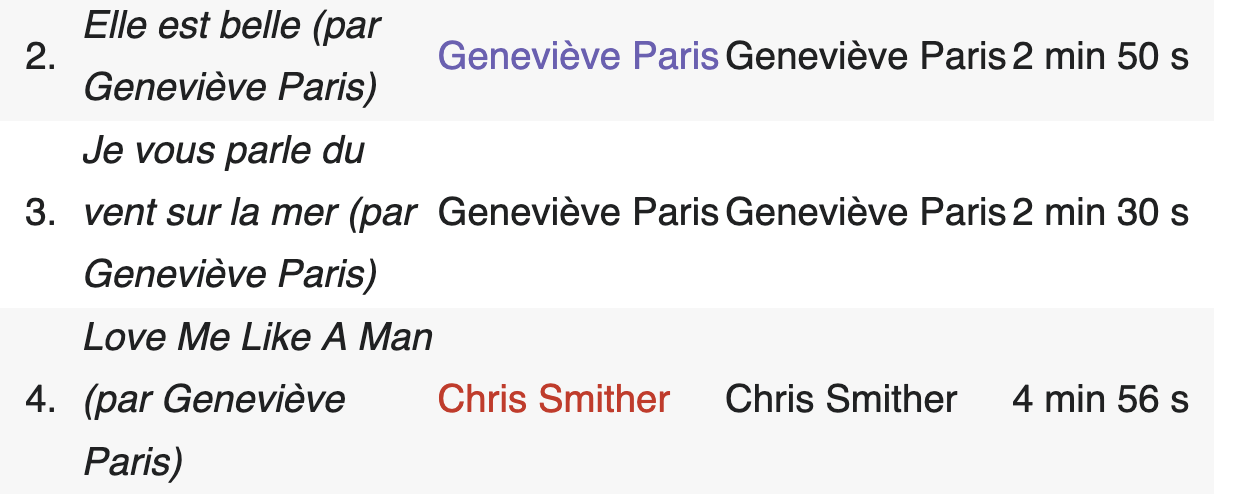This screenshot has height=494, width=1248.
Task: Click track 3's 'Geneviève Paris)' title line
Action: coord(230,274)
